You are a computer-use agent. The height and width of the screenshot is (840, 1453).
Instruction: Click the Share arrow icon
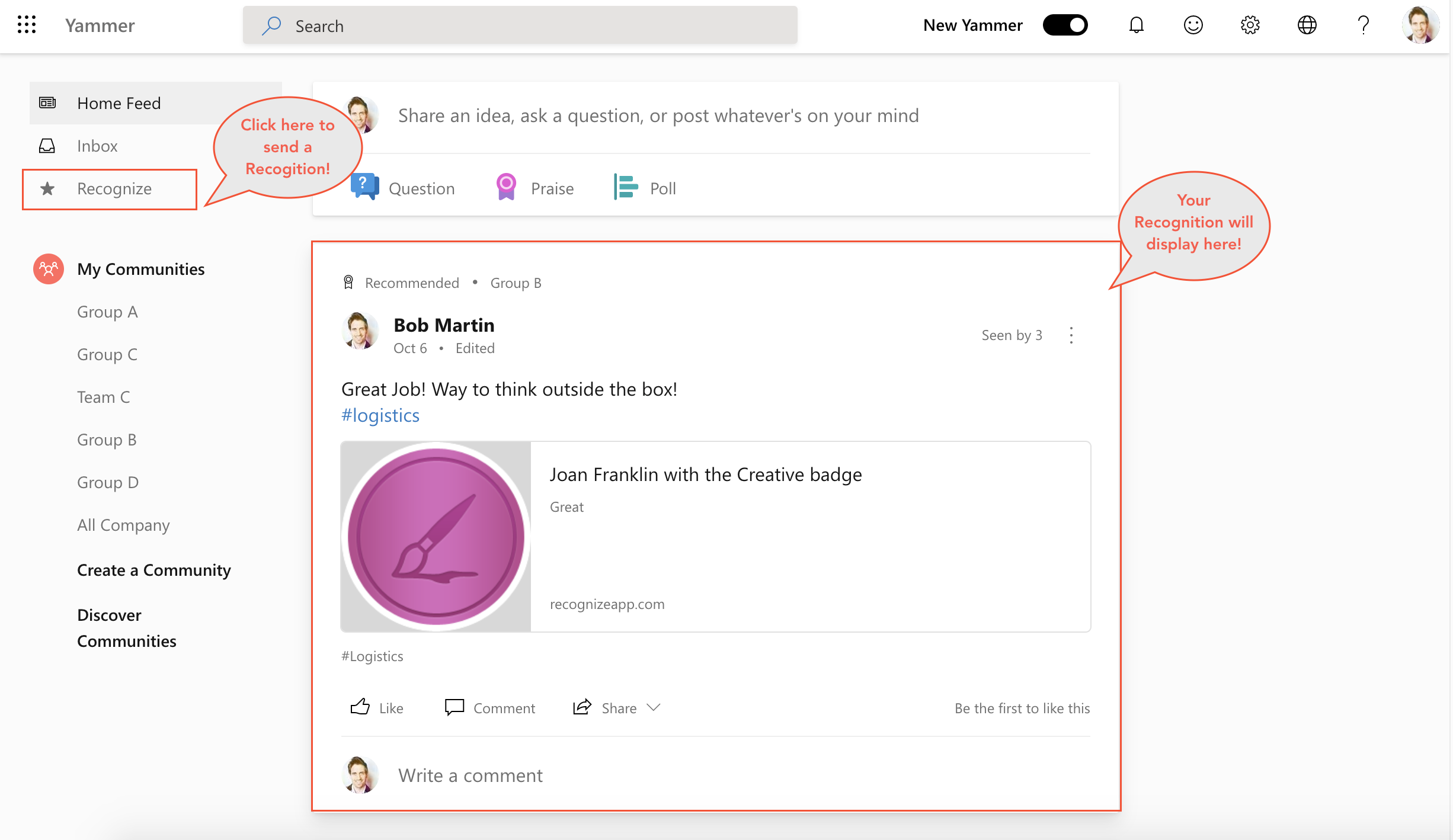583,707
